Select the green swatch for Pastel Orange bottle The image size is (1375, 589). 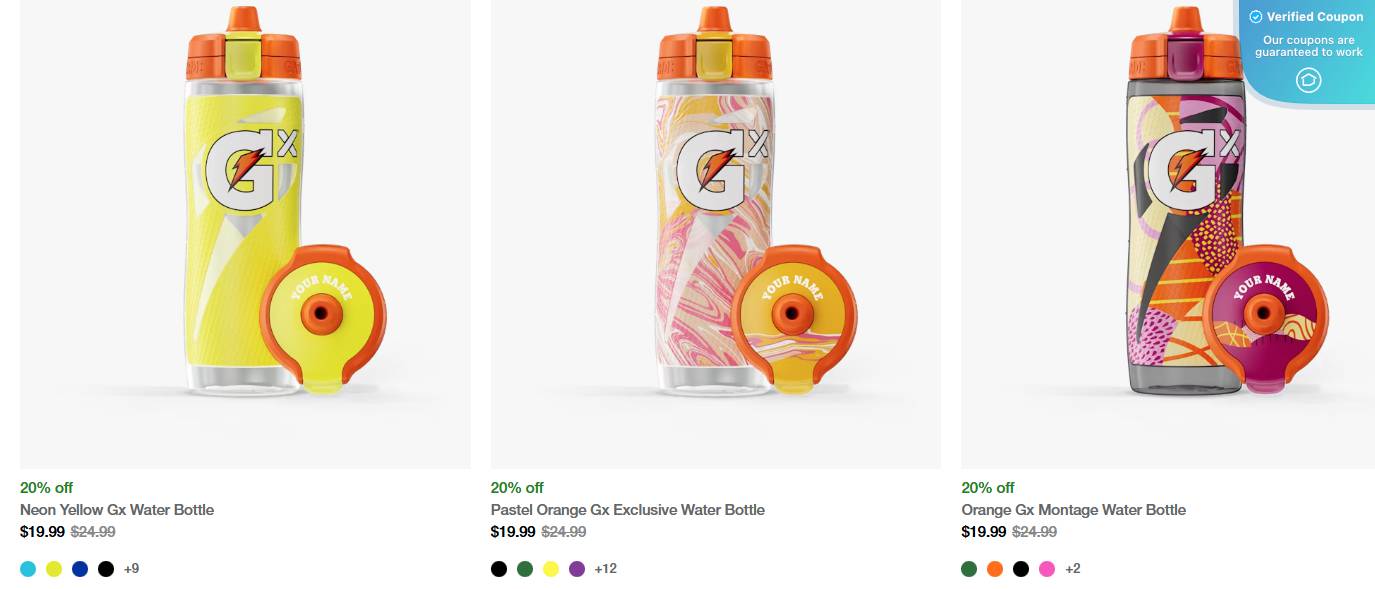tap(524, 568)
